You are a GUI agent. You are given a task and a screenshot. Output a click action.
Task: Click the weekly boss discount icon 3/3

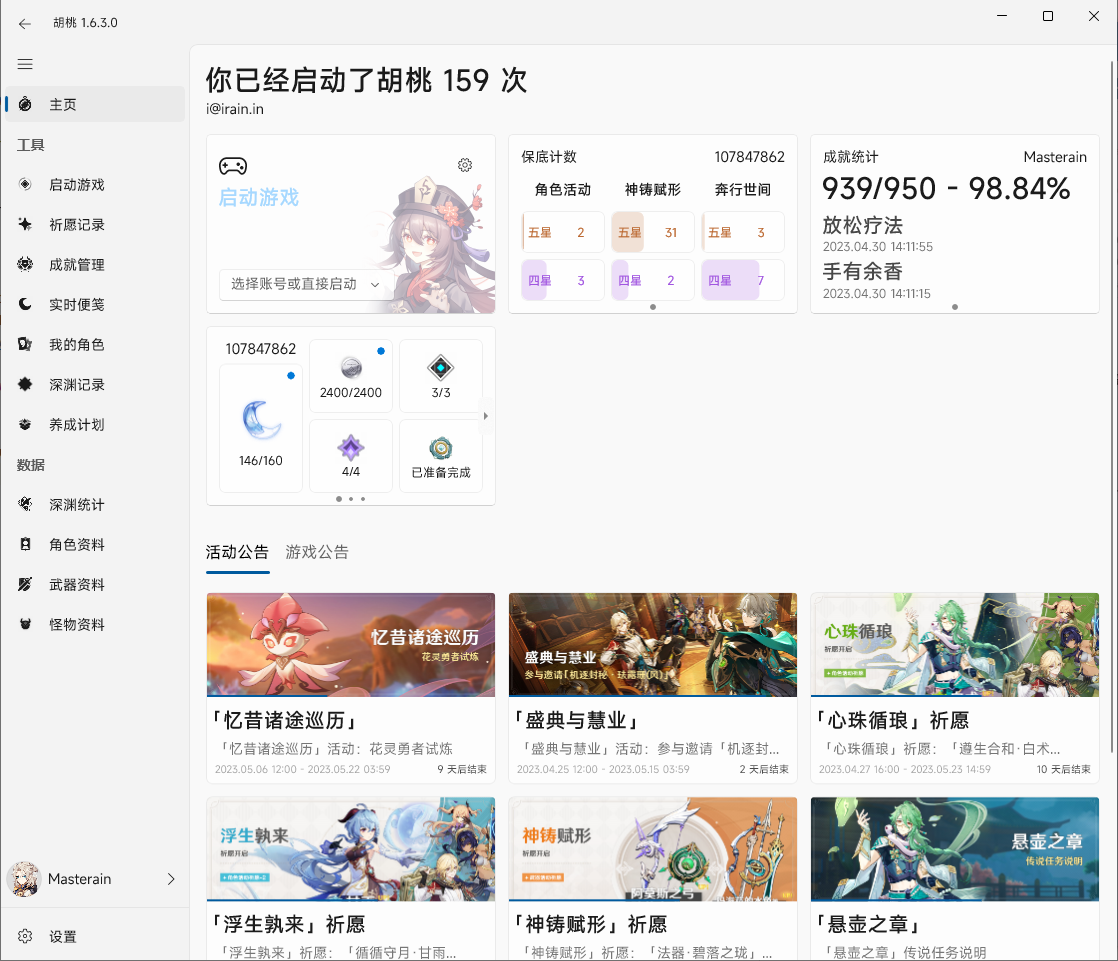click(x=441, y=367)
